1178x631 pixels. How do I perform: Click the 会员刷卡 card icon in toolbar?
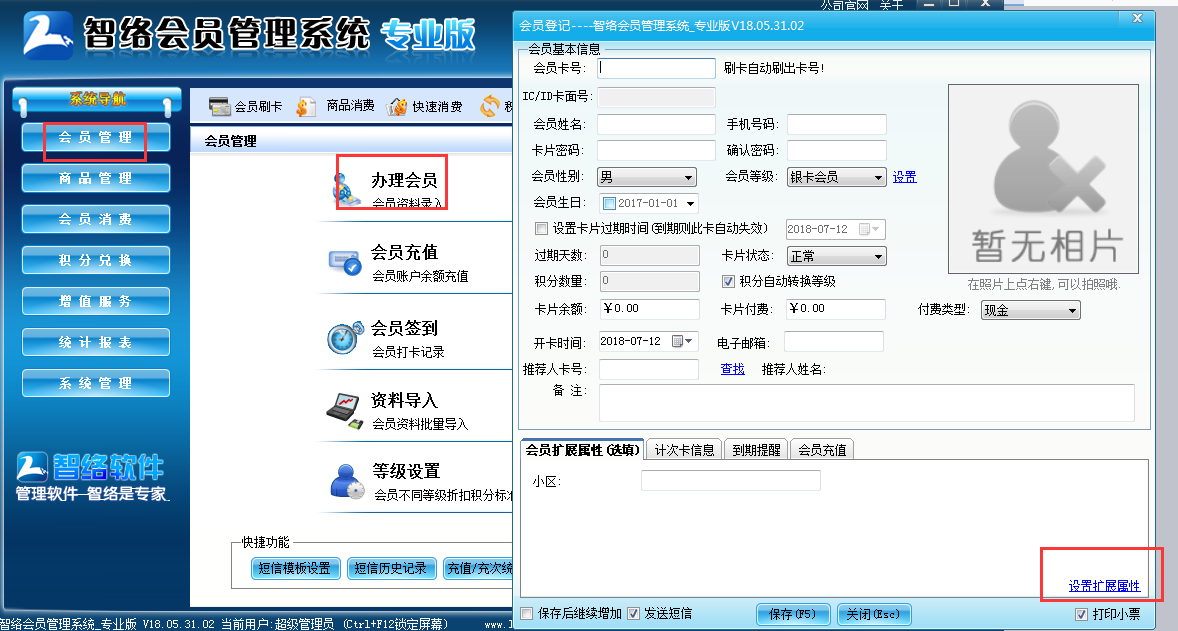219,107
